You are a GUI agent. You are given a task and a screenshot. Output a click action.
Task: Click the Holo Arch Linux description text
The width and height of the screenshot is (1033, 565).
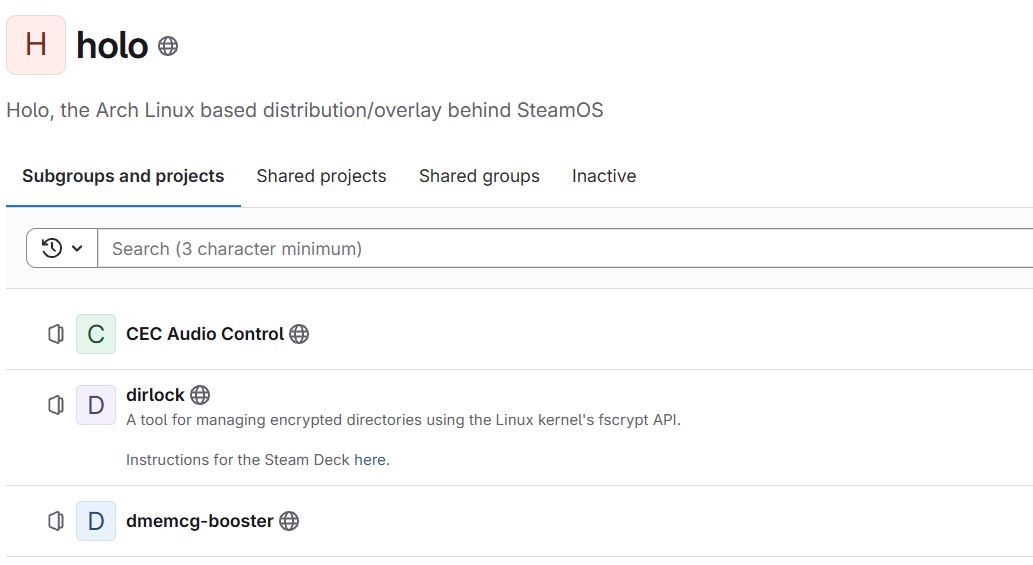click(304, 110)
